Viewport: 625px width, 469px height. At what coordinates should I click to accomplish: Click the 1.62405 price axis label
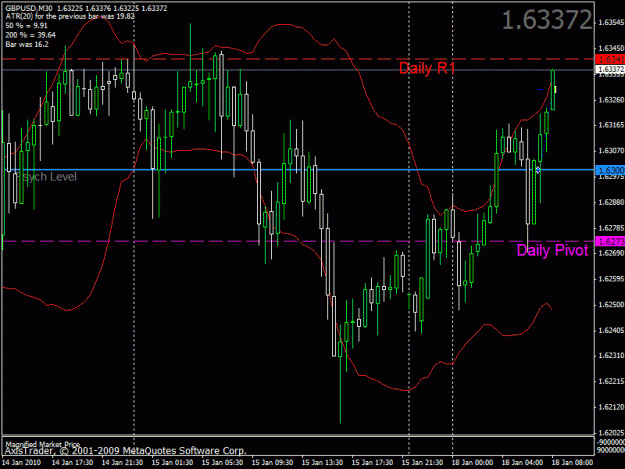coord(611,330)
